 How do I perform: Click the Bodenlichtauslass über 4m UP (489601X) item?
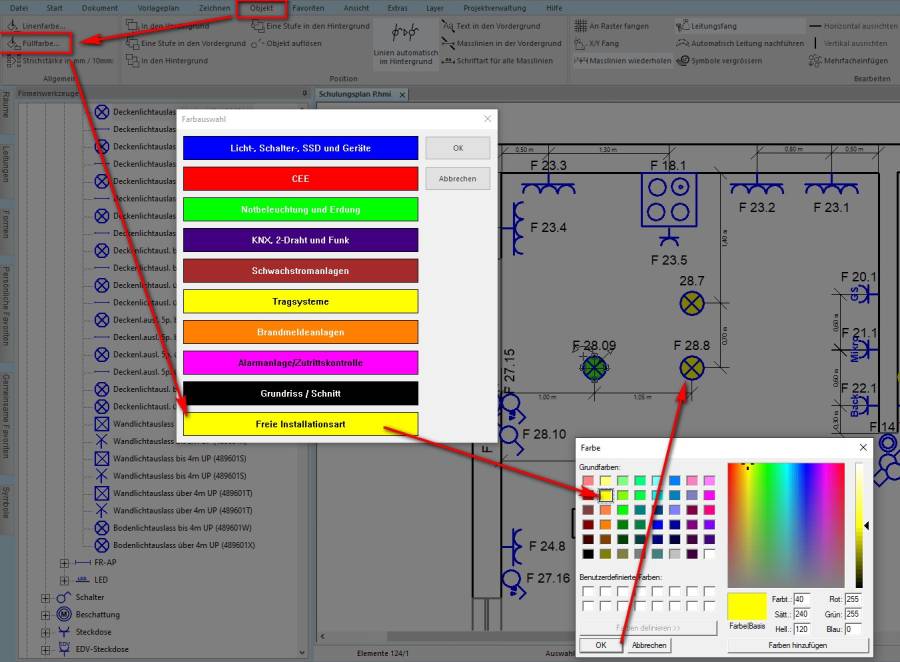[183, 545]
